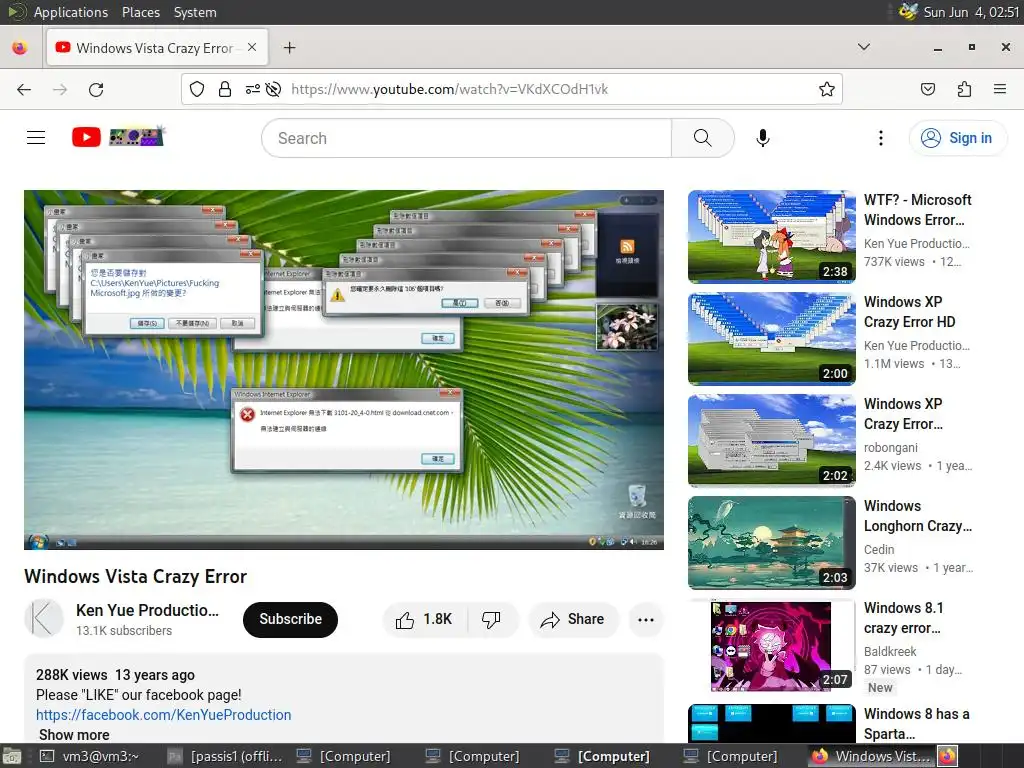1024x768 pixels.
Task: Click the bee tray icon in top panel
Action: click(x=908, y=11)
